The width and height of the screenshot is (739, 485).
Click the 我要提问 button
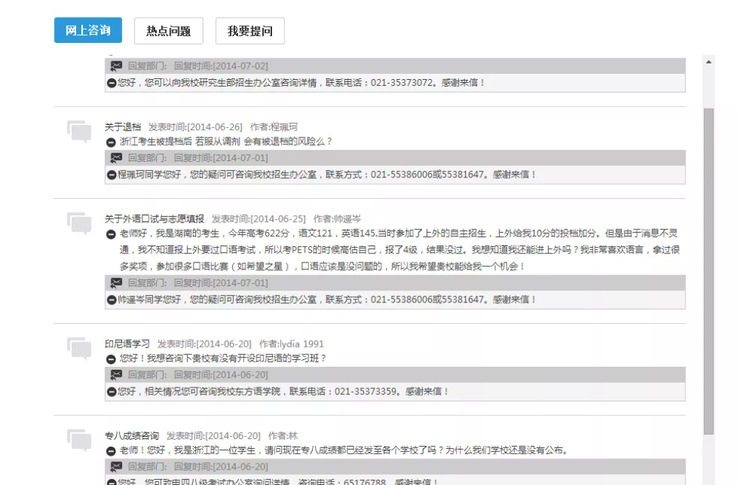click(x=249, y=30)
